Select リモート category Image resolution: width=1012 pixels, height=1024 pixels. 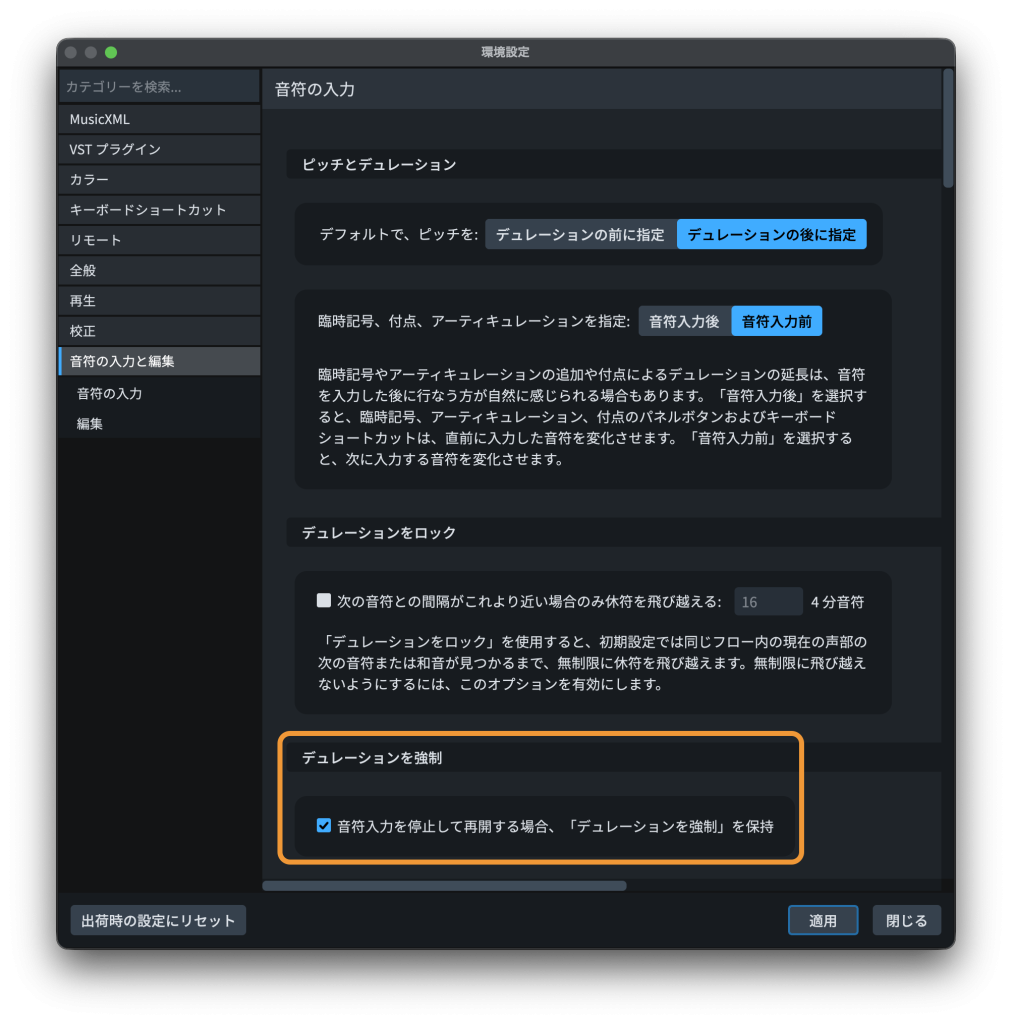[159, 240]
